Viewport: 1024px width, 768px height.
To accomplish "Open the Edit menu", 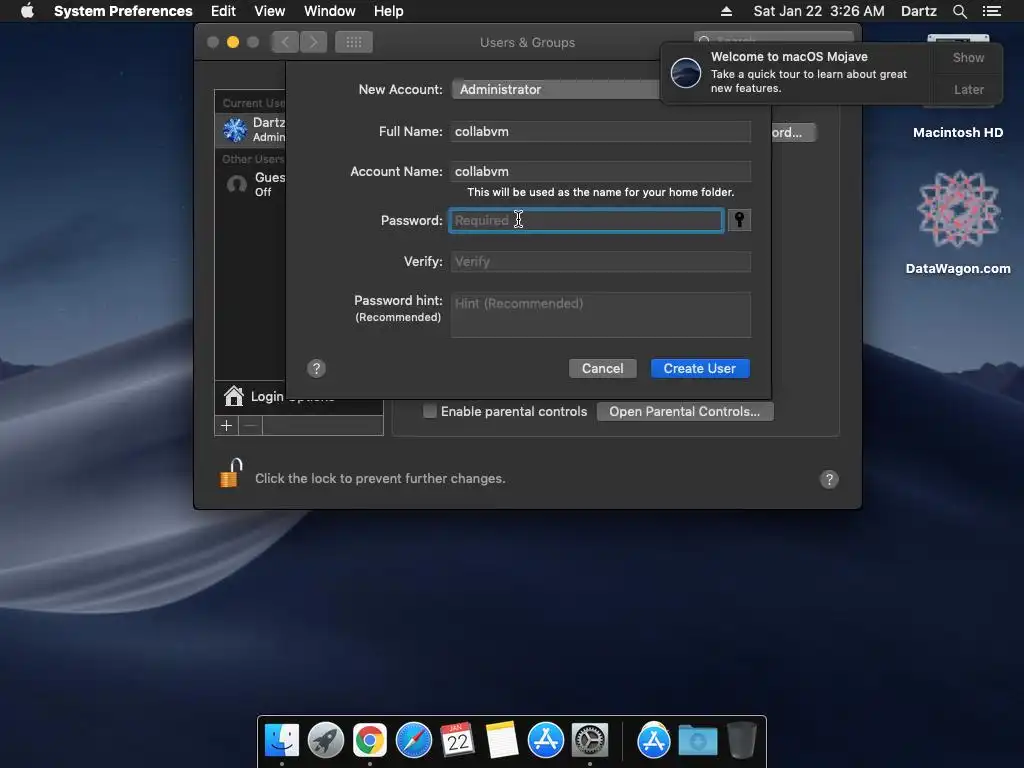I will (223, 11).
